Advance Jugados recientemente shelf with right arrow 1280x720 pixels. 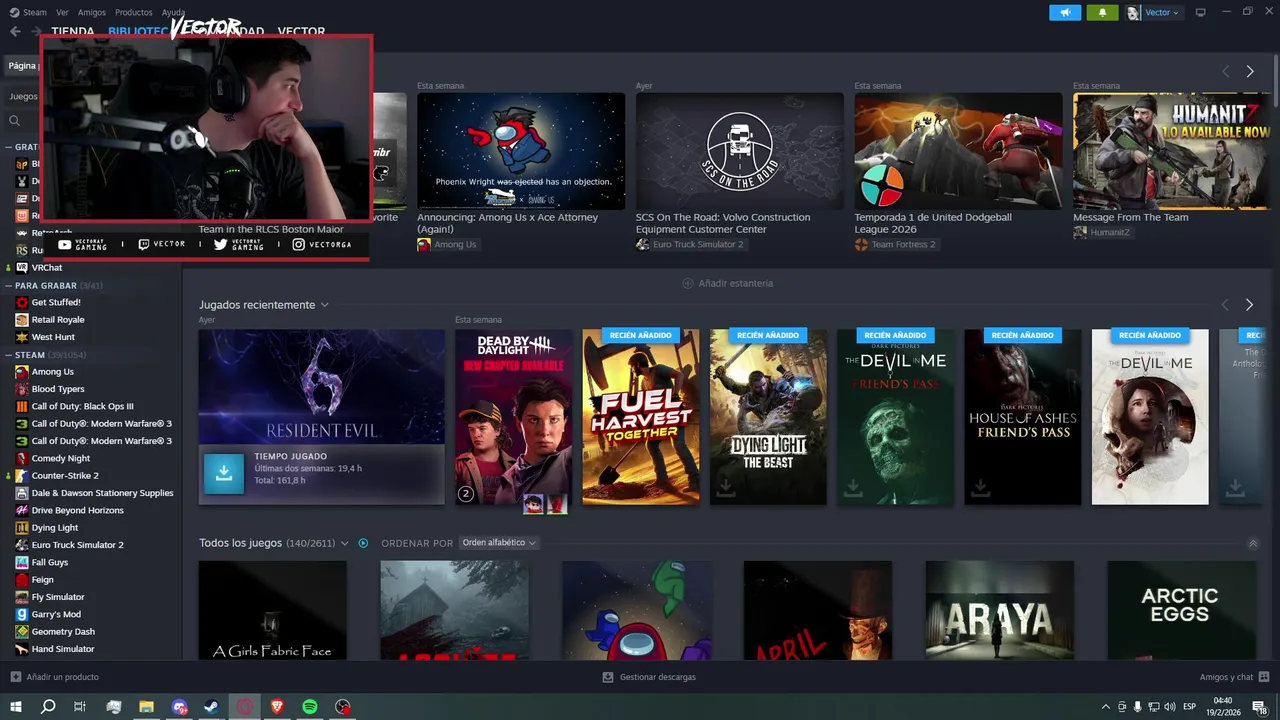coord(1249,304)
